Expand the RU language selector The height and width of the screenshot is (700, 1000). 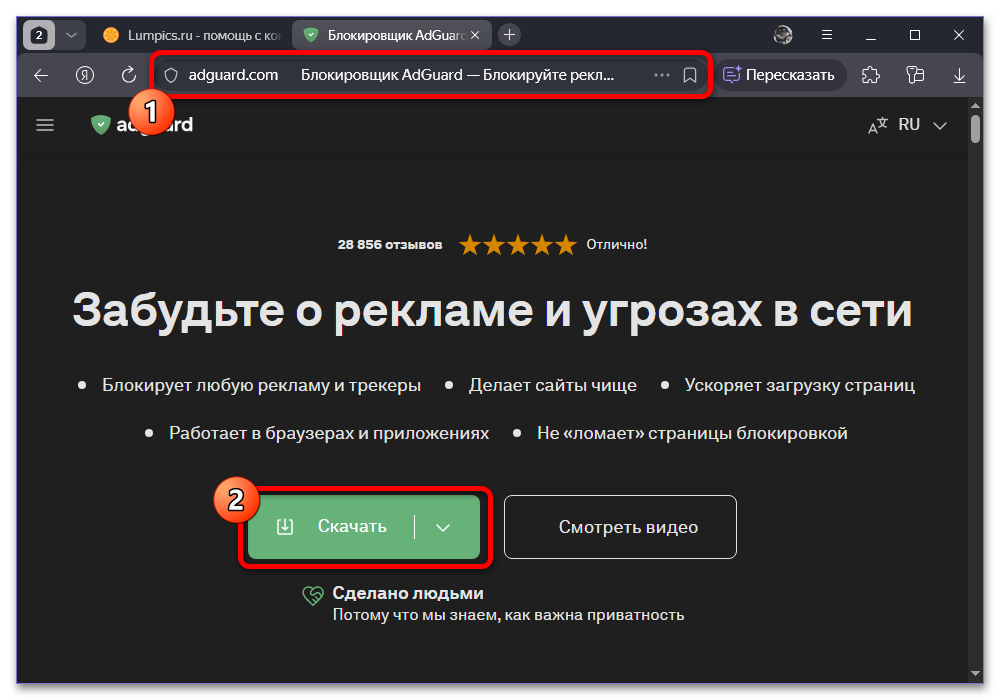click(922, 125)
